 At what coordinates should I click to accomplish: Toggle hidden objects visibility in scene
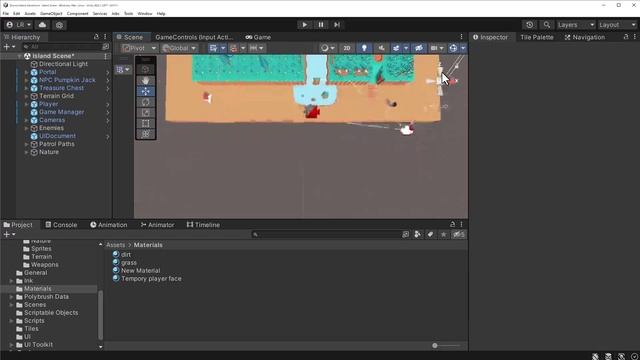coord(419,48)
